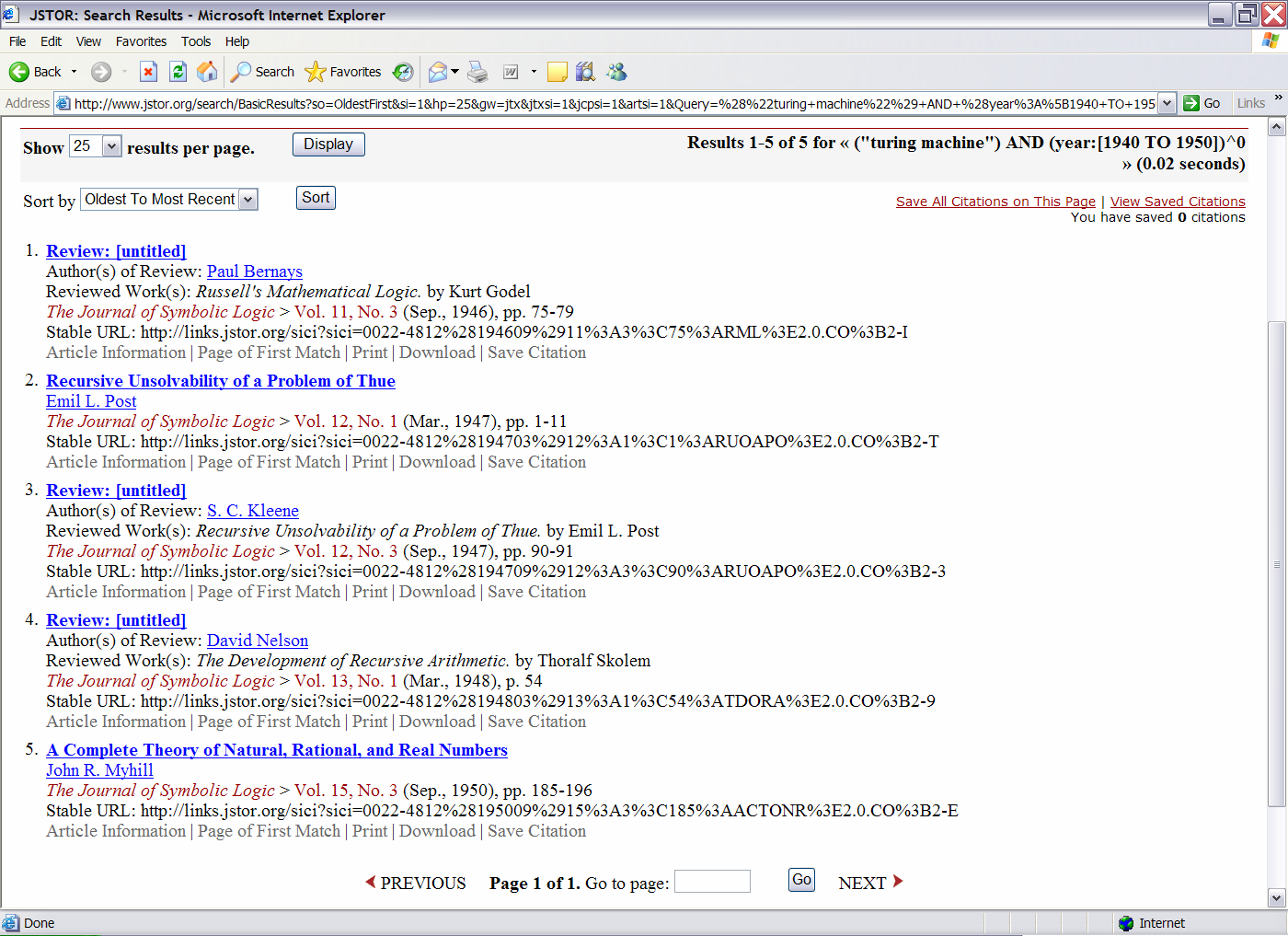Click the Done status bar page icon

pyautogui.click(x=11, y=923)
